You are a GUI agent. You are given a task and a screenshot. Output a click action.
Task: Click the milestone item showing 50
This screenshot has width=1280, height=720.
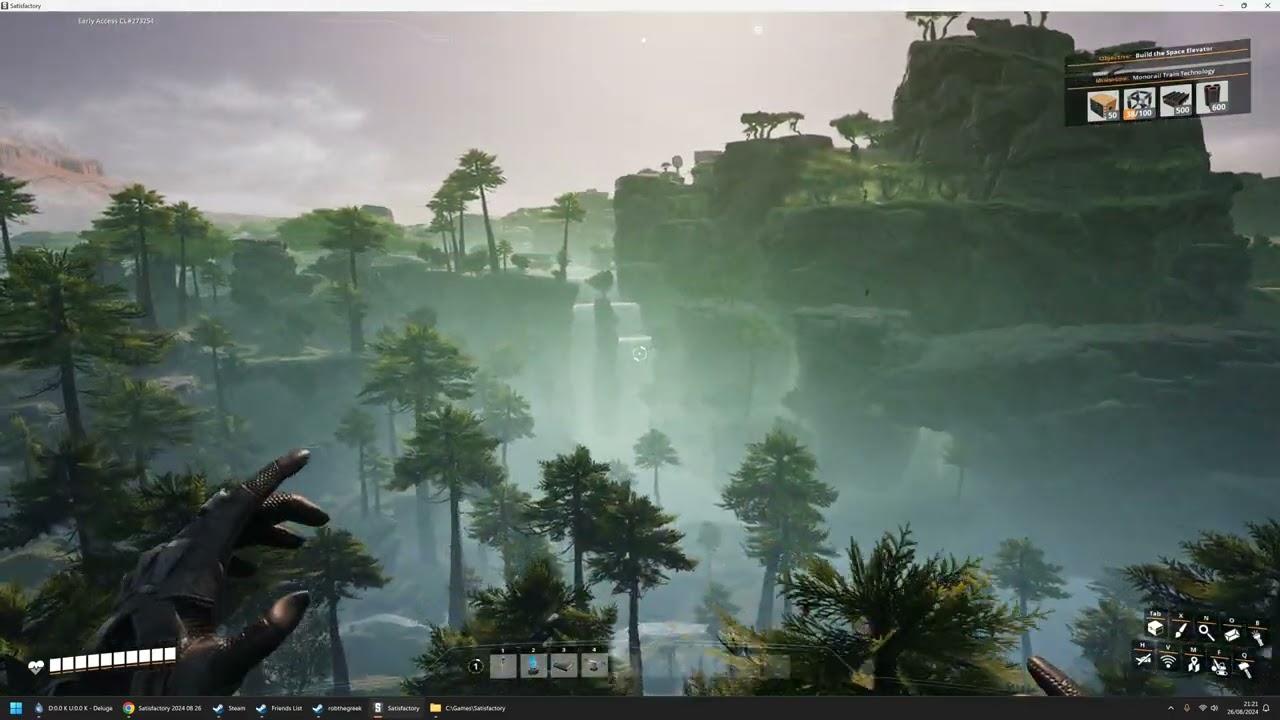(1103, 105)
